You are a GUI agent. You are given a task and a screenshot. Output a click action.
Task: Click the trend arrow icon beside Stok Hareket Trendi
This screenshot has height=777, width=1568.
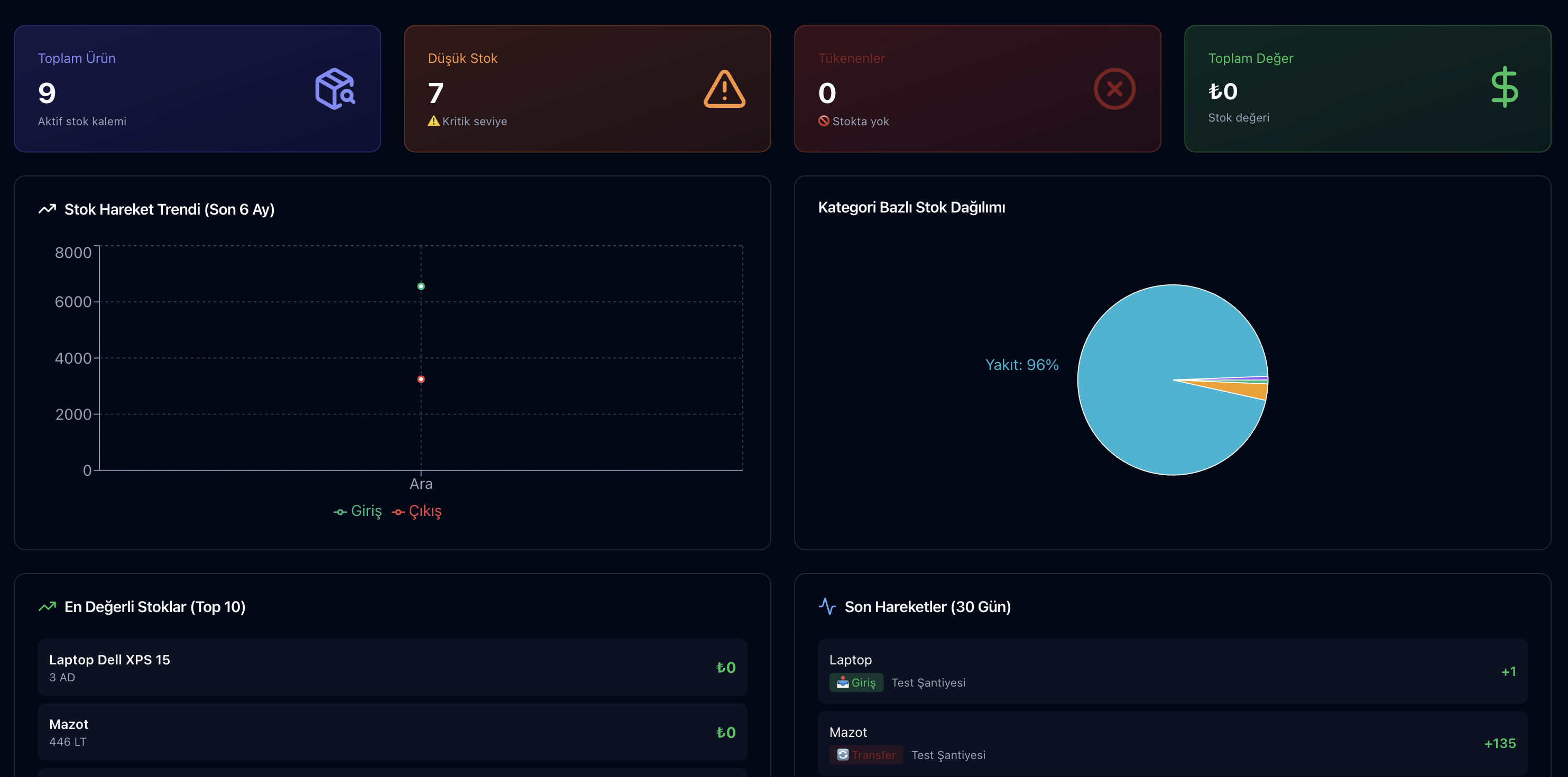[47, 209]
